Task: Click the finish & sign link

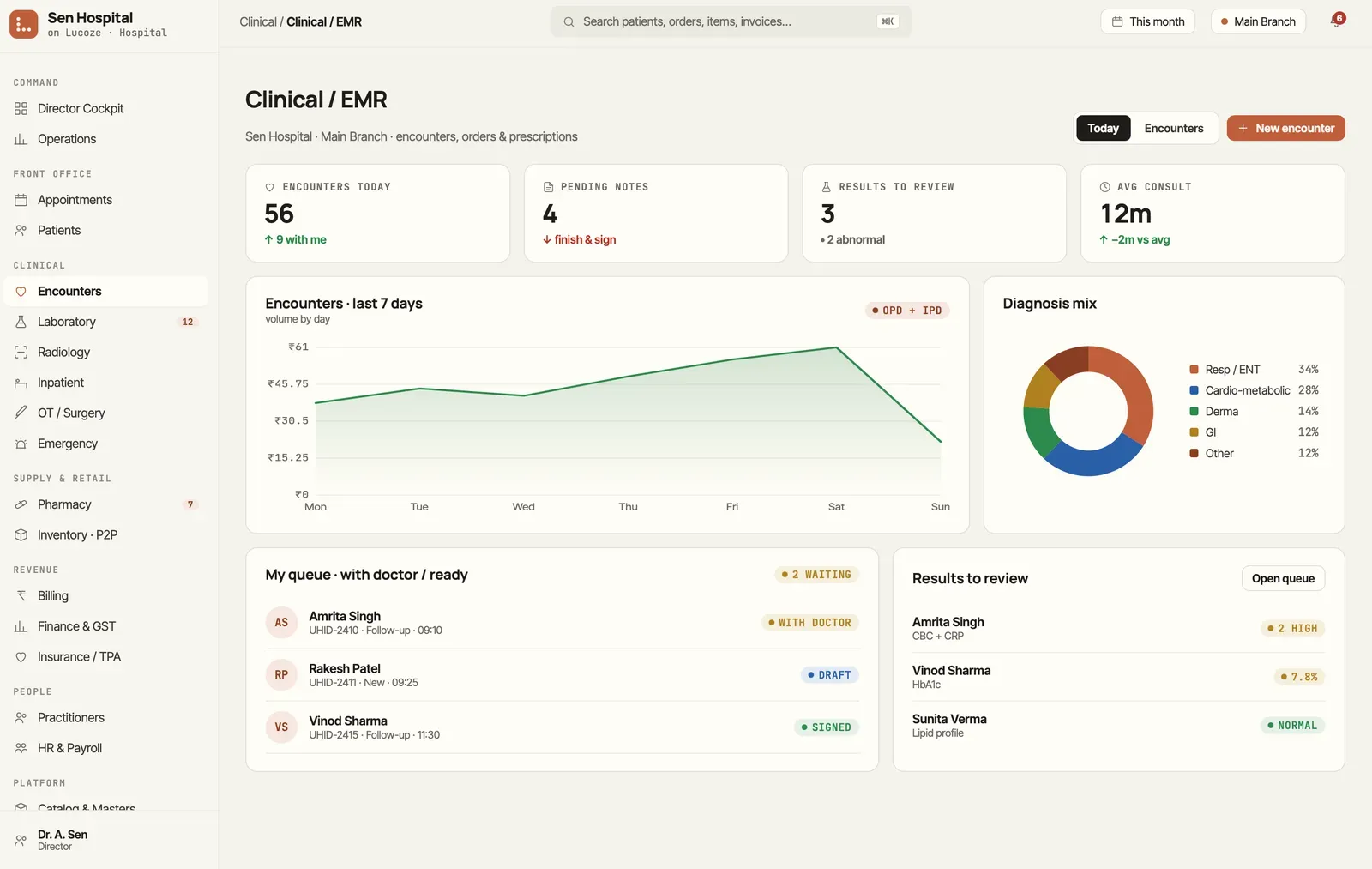Action: (579, 240)
